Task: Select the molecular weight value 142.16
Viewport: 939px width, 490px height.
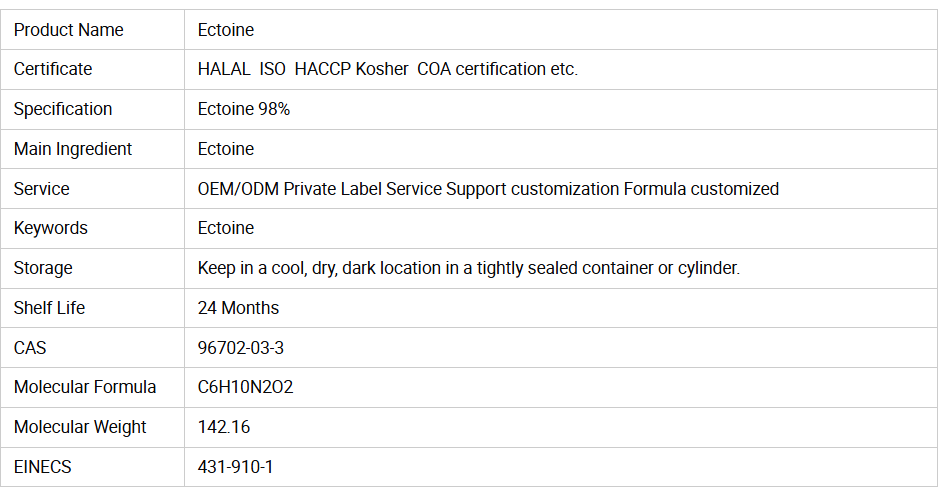Action: [224, 427]
